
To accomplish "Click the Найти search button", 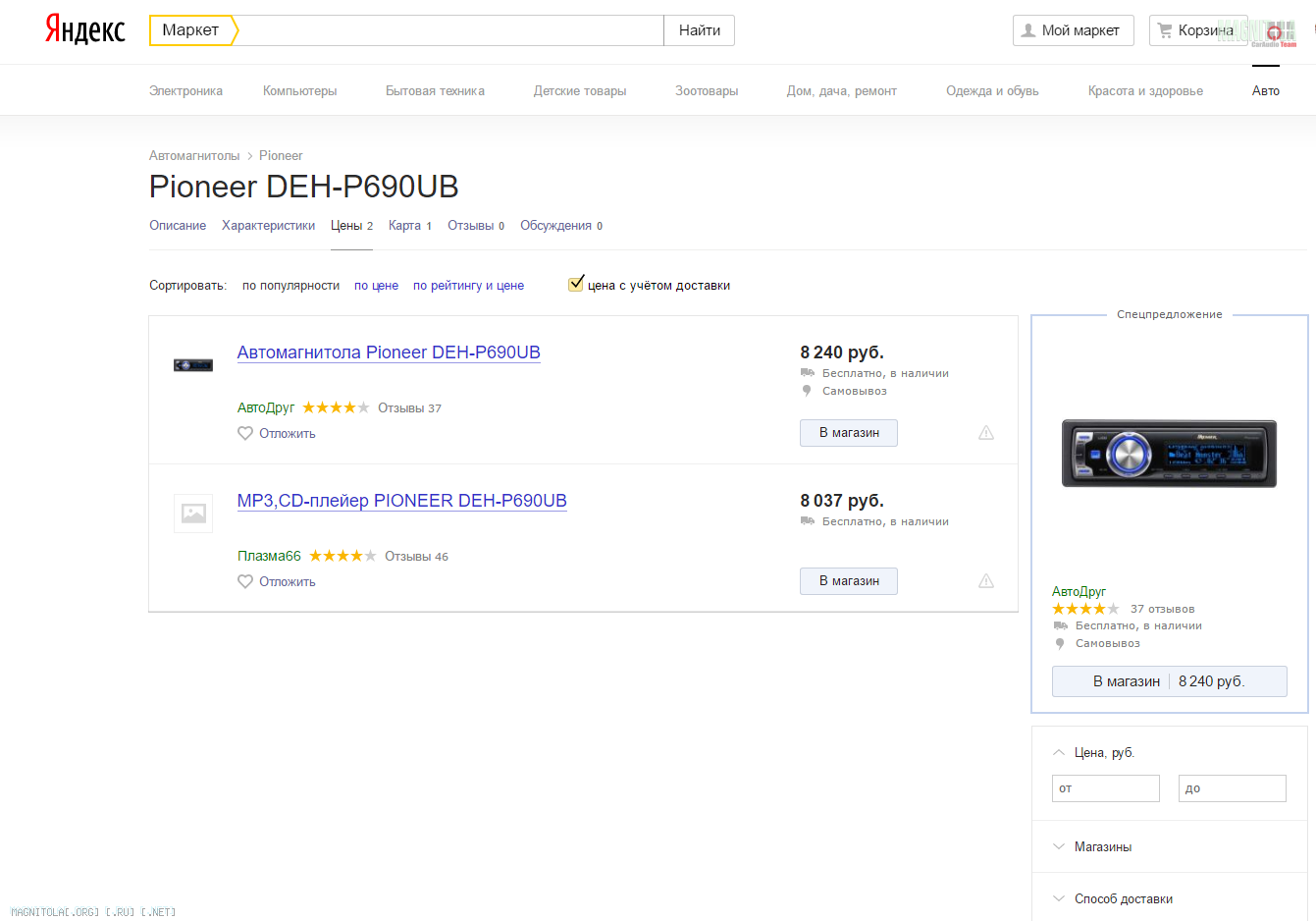I will pos(700,30).
